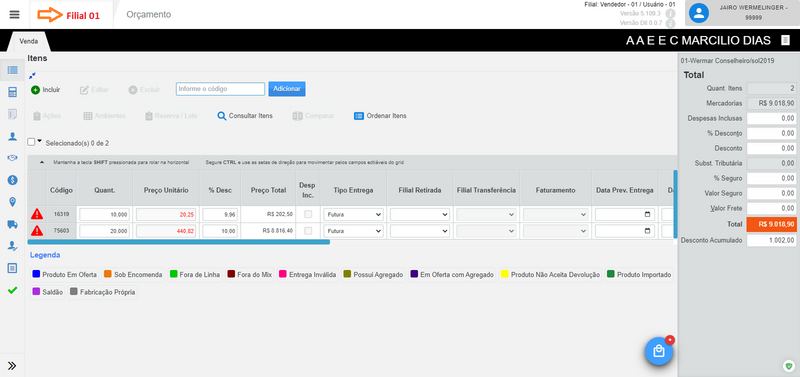Open Faturamento dropdown for item 16319
800x377 pixels.
555,215
